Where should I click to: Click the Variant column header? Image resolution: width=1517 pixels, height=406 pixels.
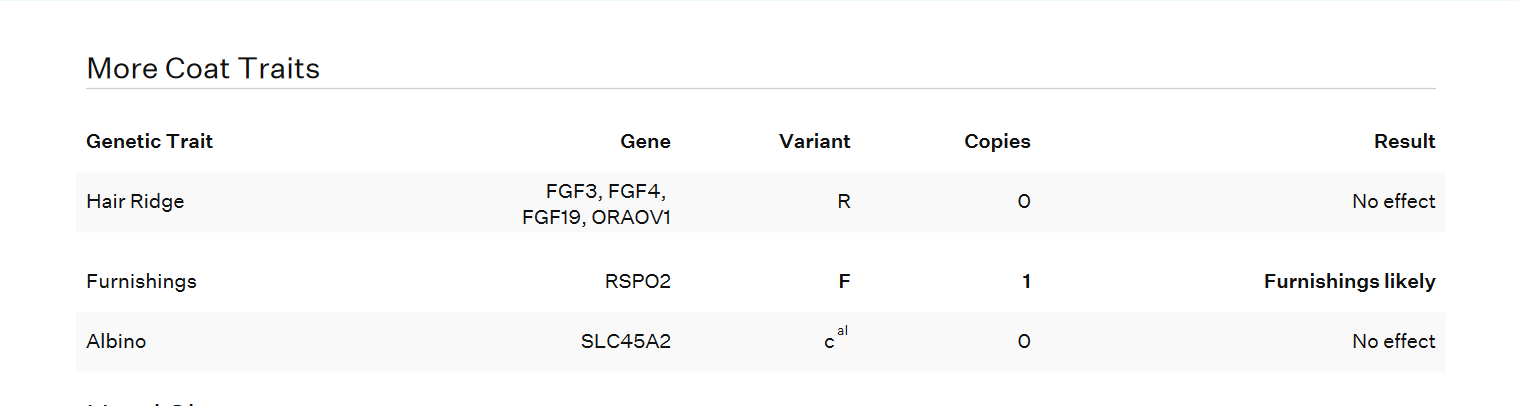click(x=814, y=141)
